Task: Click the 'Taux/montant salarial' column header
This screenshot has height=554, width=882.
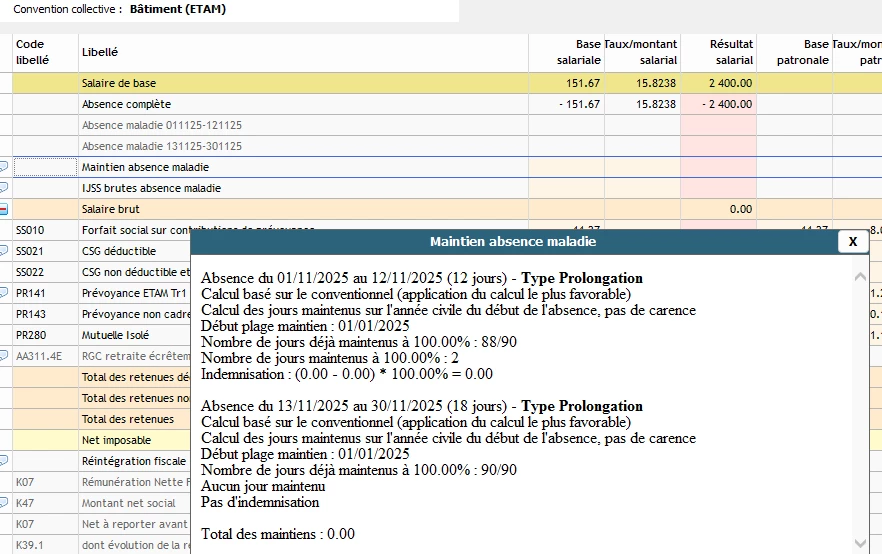Action: click(x=641, y=52)
